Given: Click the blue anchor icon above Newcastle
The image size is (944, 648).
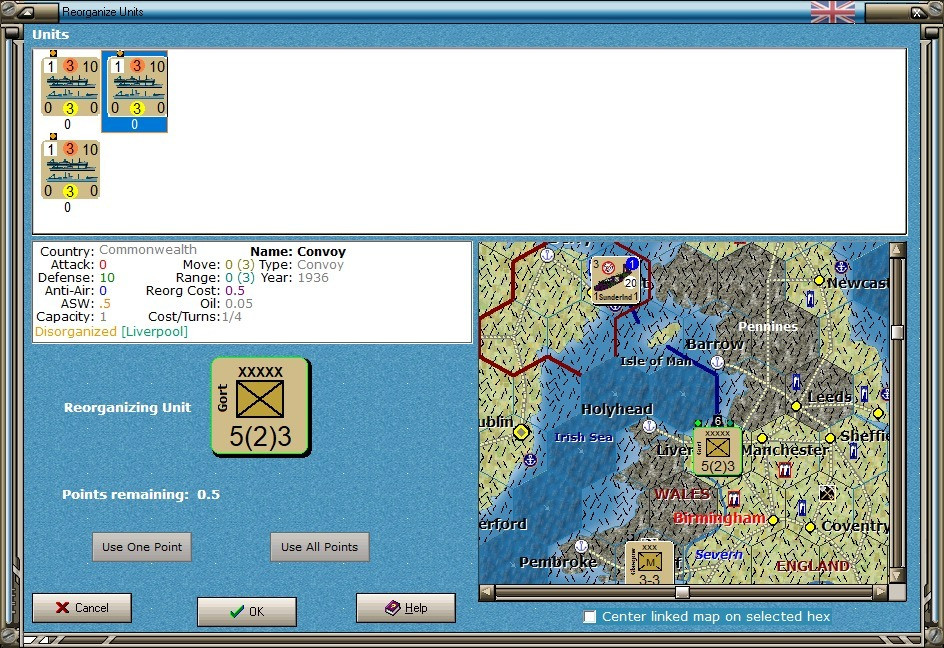Looking at the screenshot, I should pyautogui.click(x=841, y=266).
